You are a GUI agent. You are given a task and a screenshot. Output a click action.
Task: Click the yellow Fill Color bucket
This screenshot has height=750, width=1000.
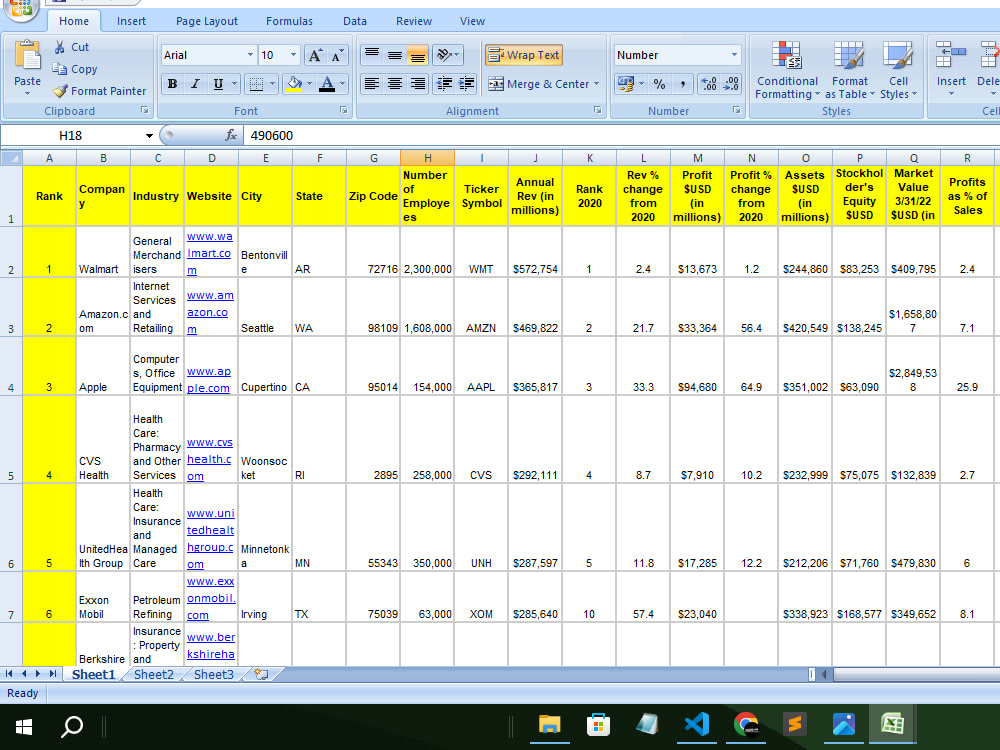coord(293,84)
